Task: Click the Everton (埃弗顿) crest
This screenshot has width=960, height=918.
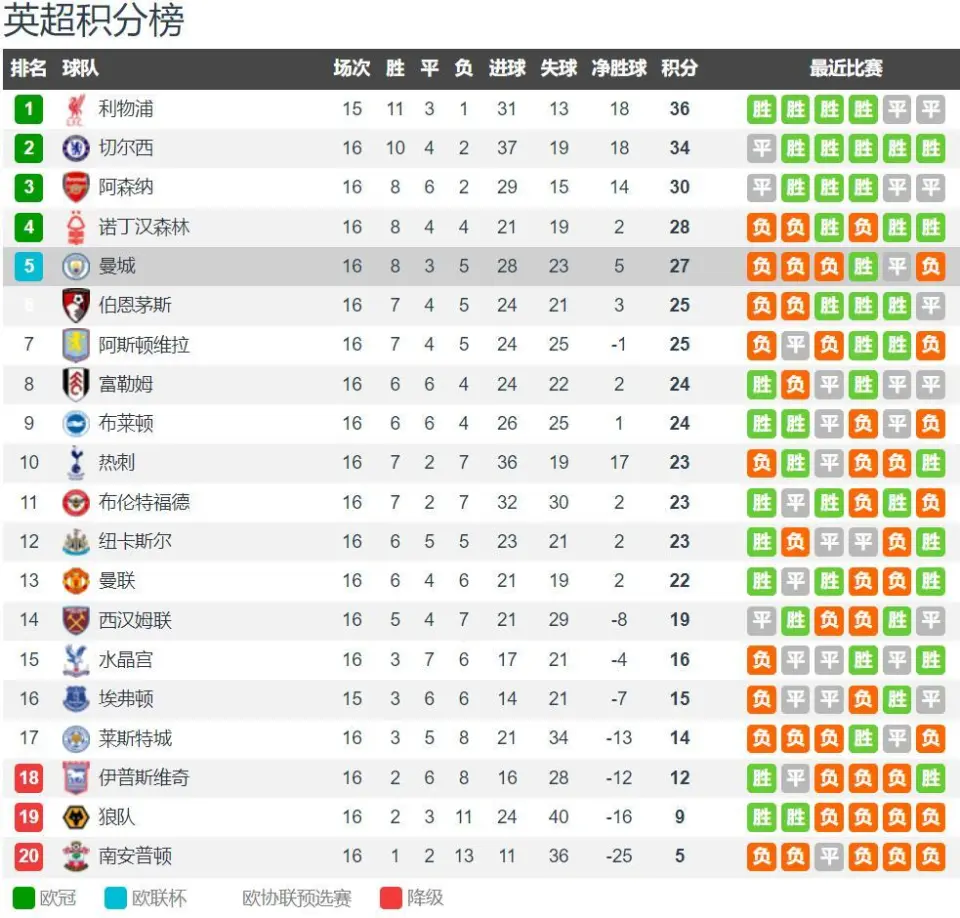Action: pyautogui.click(x=76, y=699)
